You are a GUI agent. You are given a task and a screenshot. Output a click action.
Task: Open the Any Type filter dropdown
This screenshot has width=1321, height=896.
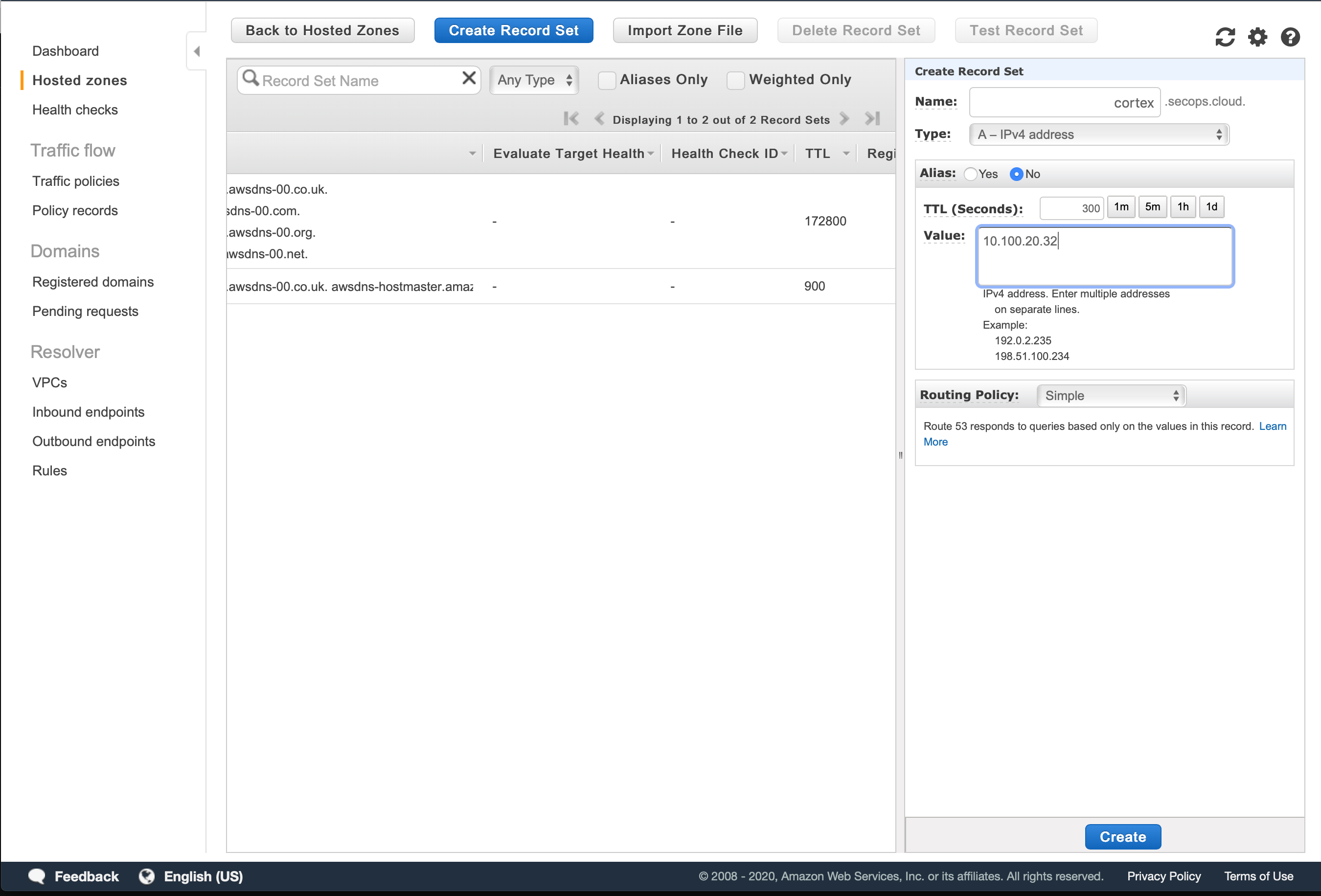pos(533,80)
